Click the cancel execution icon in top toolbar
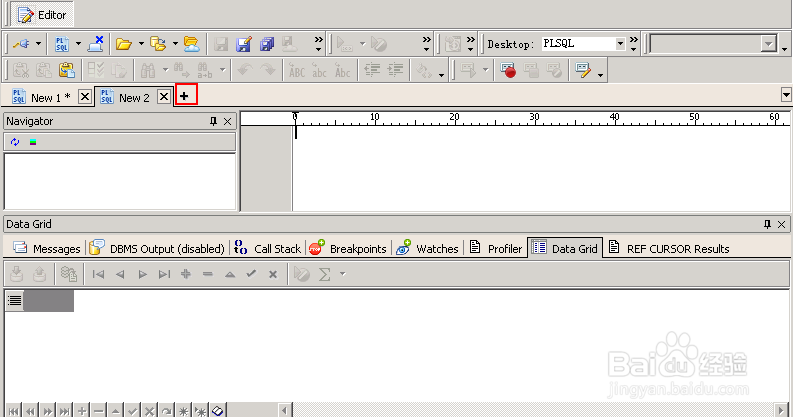The height and width of the screenshot is (417, 793). click(378, 44)
